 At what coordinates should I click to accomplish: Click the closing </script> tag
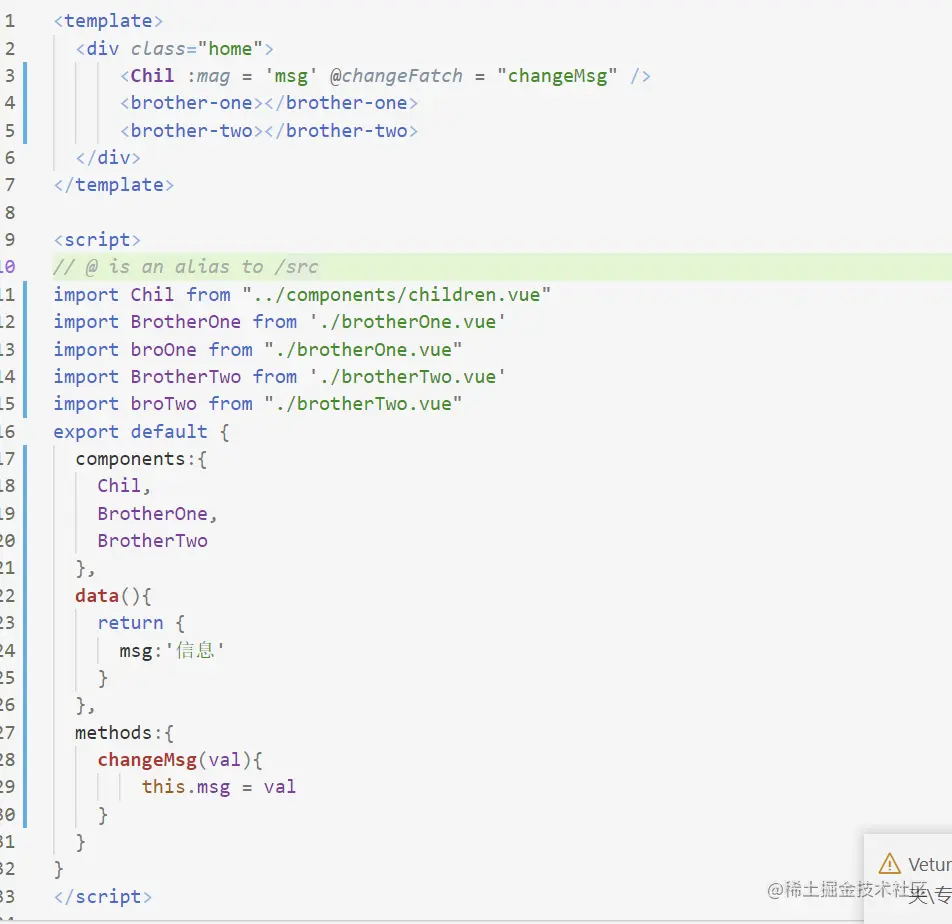click(x=103, y=897)
